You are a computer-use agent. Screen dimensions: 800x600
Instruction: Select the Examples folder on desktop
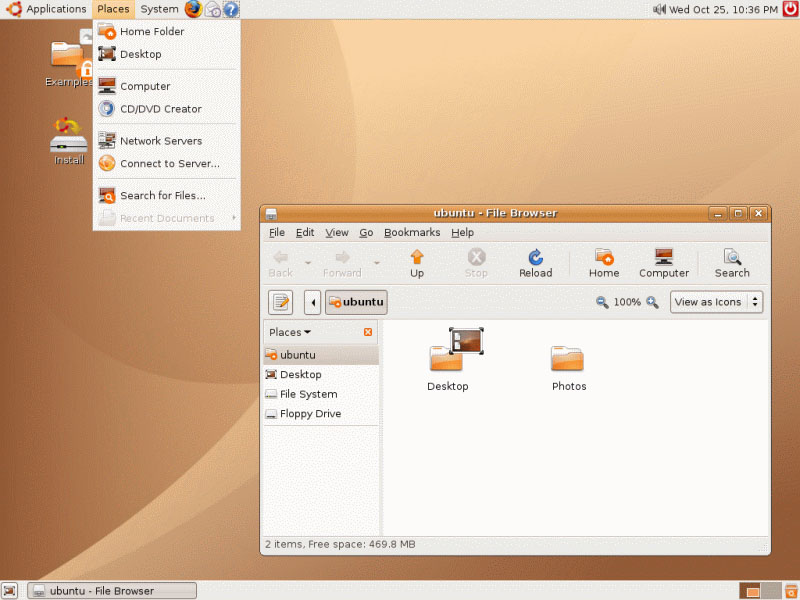click(69, 61)
